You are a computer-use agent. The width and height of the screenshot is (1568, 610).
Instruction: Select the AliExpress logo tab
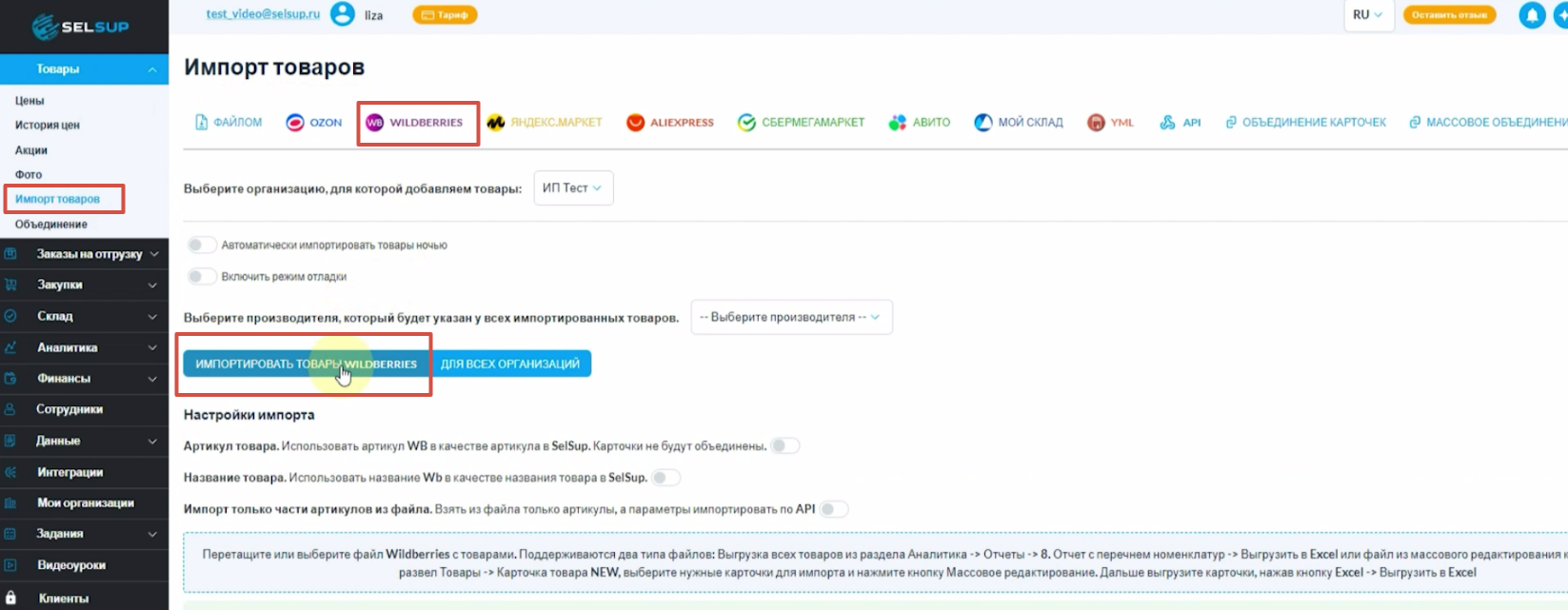click(x=635, y=123)
